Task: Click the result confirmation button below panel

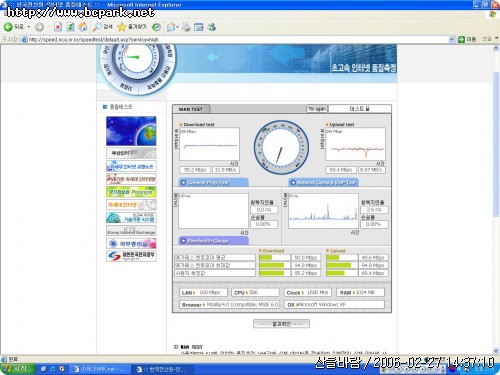Action: coord(281,324)
